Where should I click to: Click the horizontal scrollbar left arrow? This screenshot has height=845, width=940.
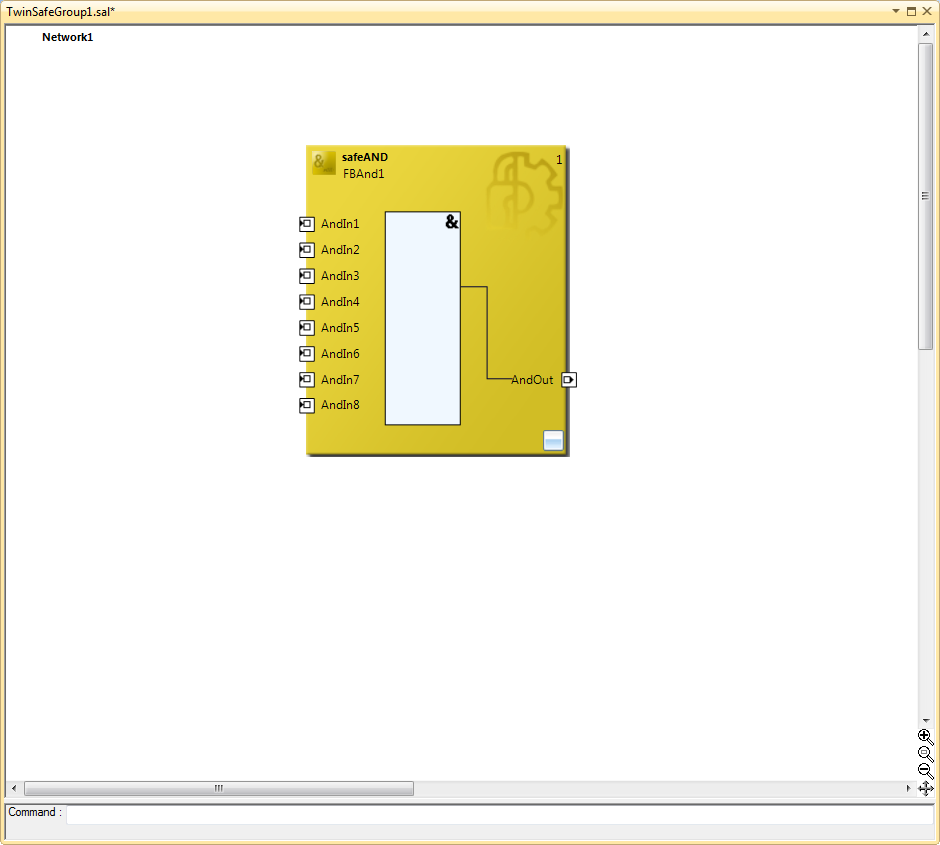pos(14,789)
